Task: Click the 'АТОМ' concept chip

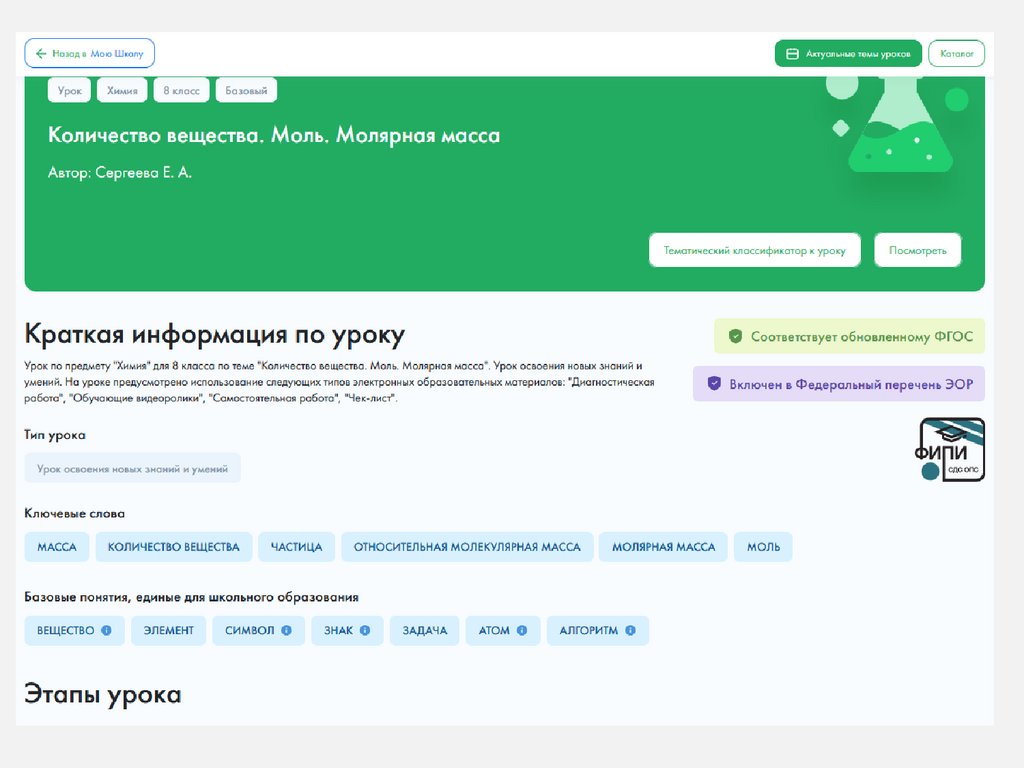Action: pos(503,630)
